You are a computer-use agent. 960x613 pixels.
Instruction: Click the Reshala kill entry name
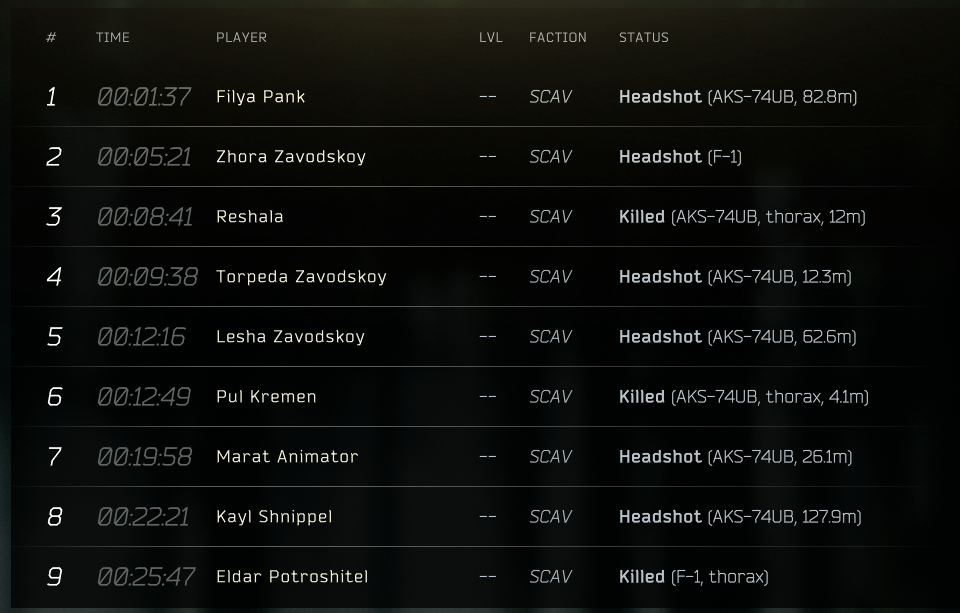250,217
